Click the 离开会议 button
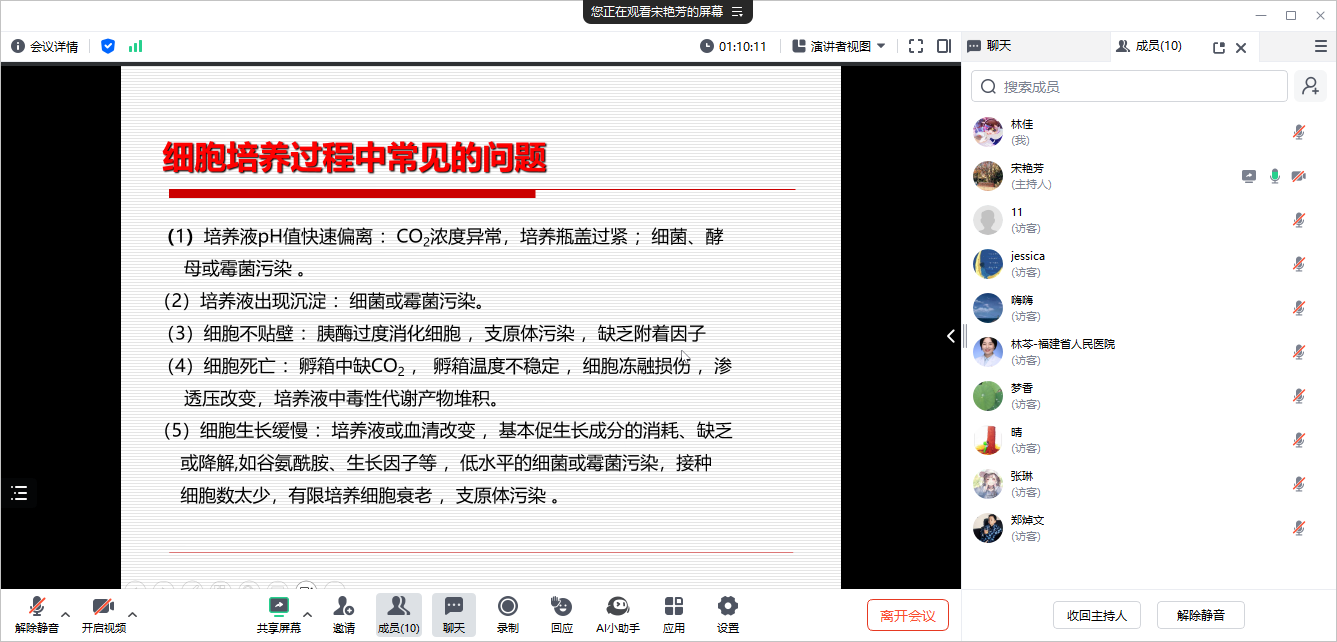 pyautogui.click(x=907, y=615)
